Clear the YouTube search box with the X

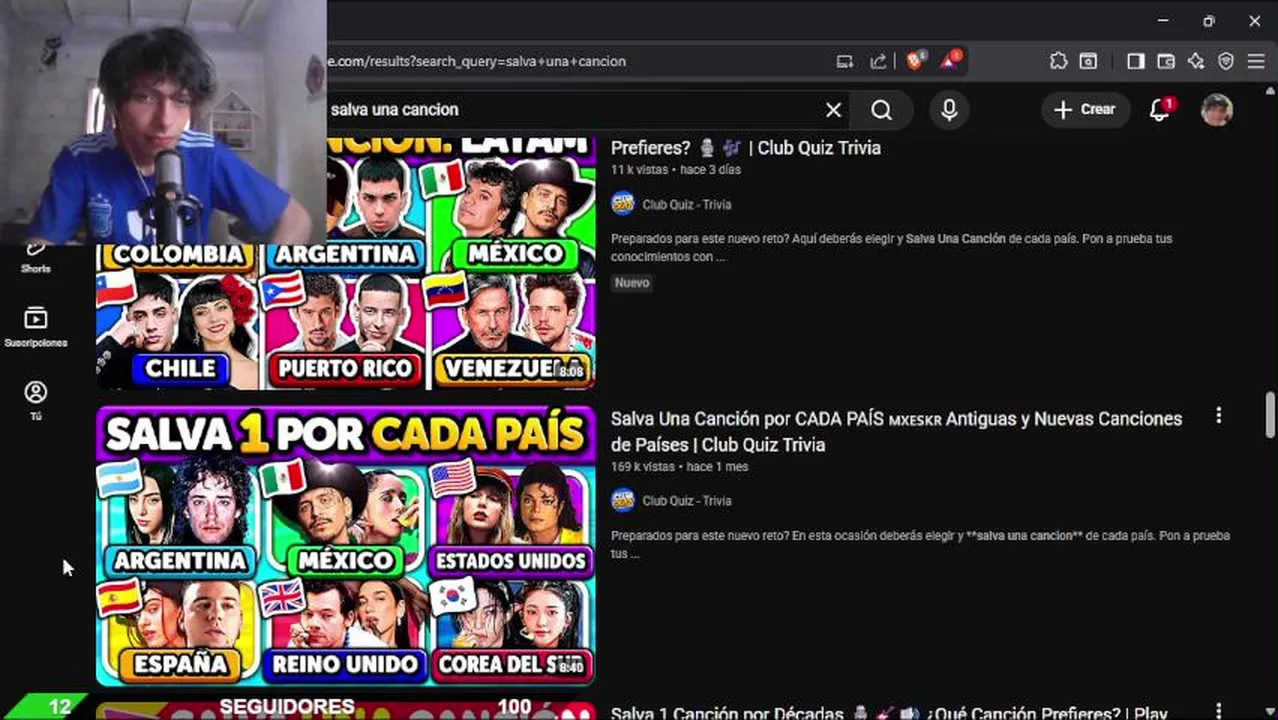point(833,110)
